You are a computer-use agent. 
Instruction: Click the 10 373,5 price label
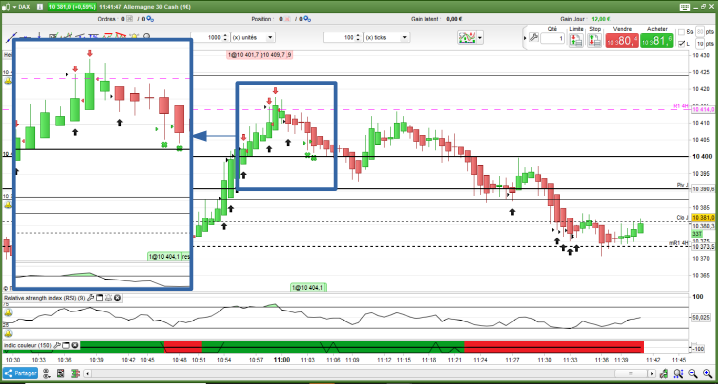703,247
